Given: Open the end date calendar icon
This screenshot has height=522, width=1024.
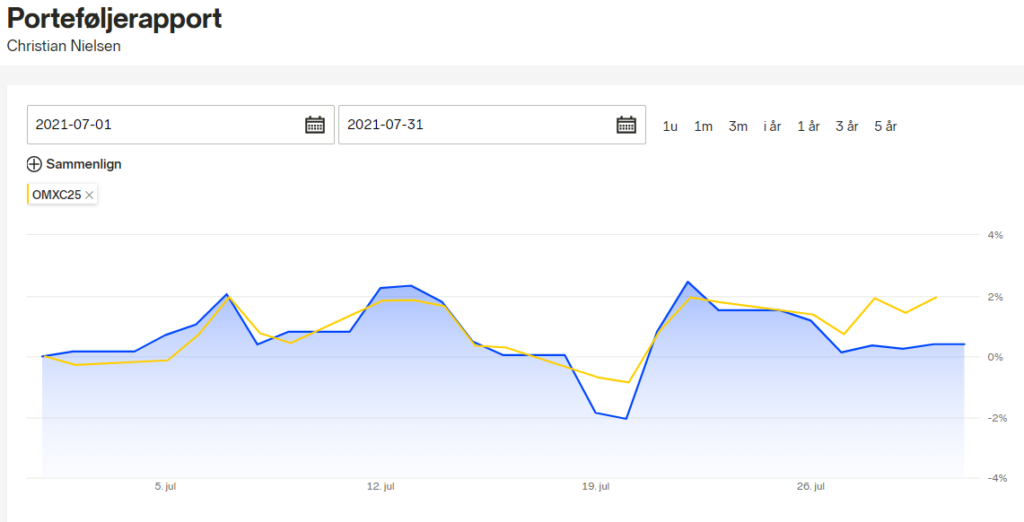Looking at the screenshot, I should coord(626,124).
